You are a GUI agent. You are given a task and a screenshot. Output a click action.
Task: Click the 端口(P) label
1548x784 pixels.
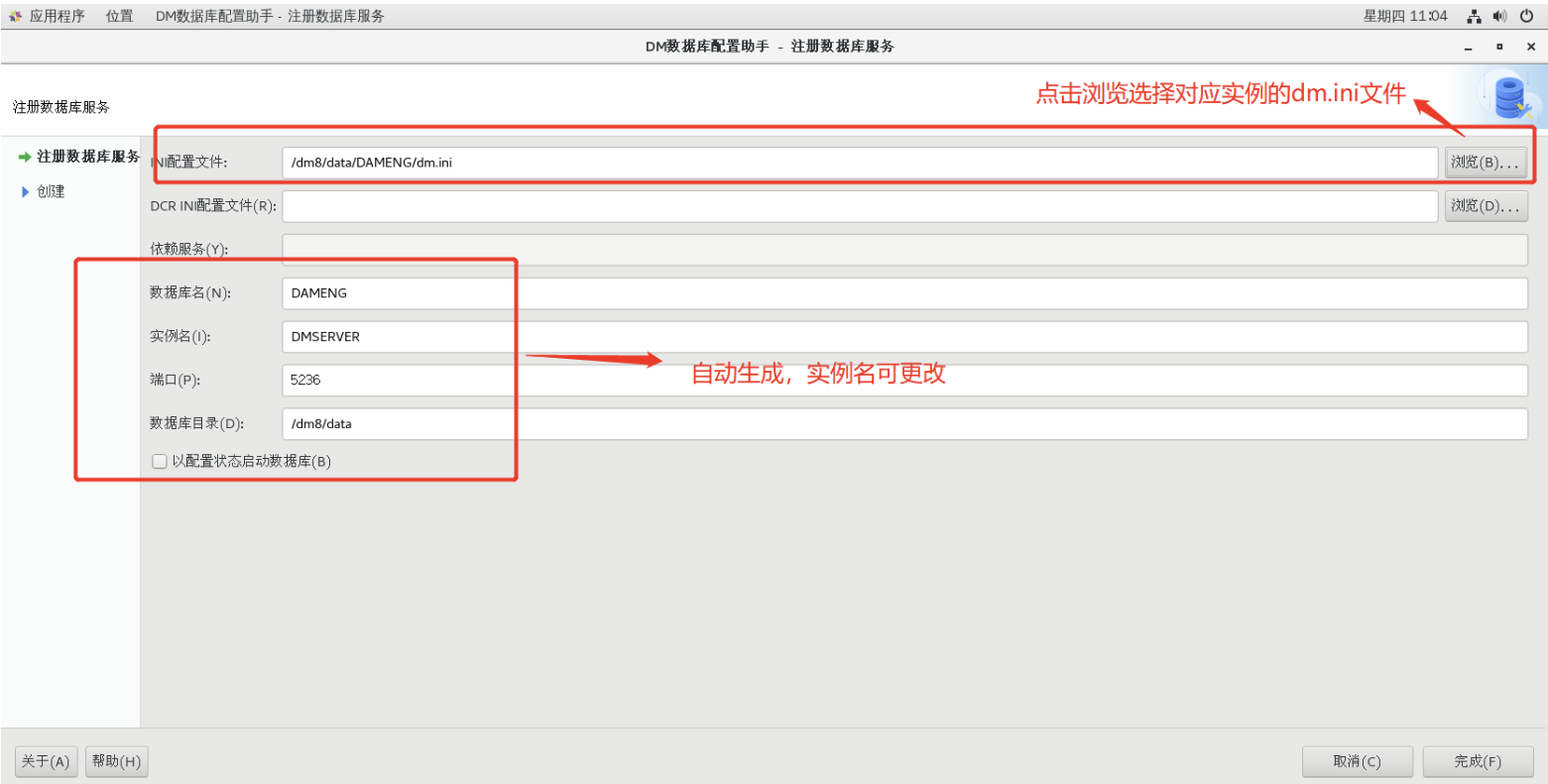pyautogui.click(x=176, y=381)
